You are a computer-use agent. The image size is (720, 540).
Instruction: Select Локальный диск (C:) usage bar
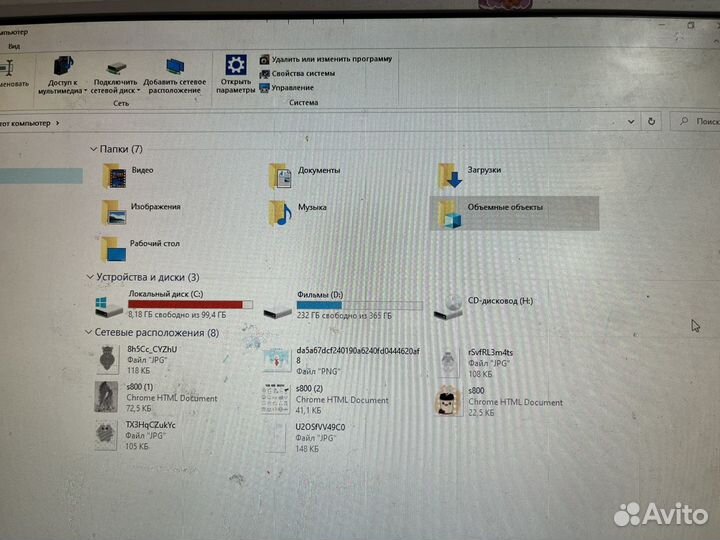pyautogui.click(x=189, y=304)
